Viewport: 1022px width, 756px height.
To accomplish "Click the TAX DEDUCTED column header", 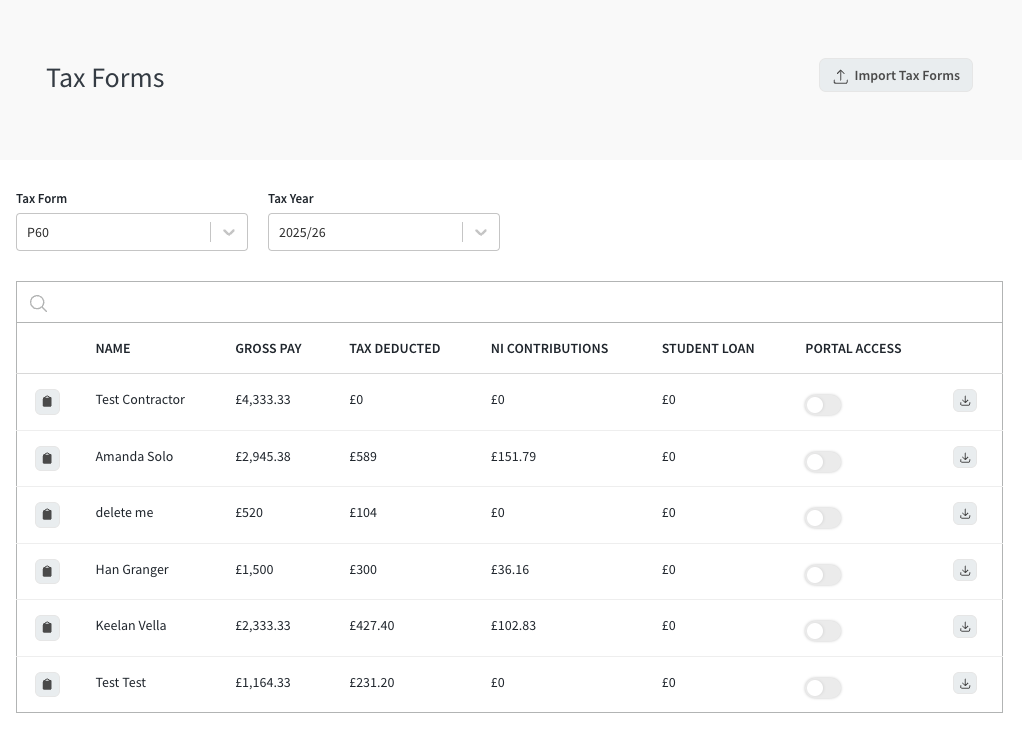I will [x=394, y=349].
